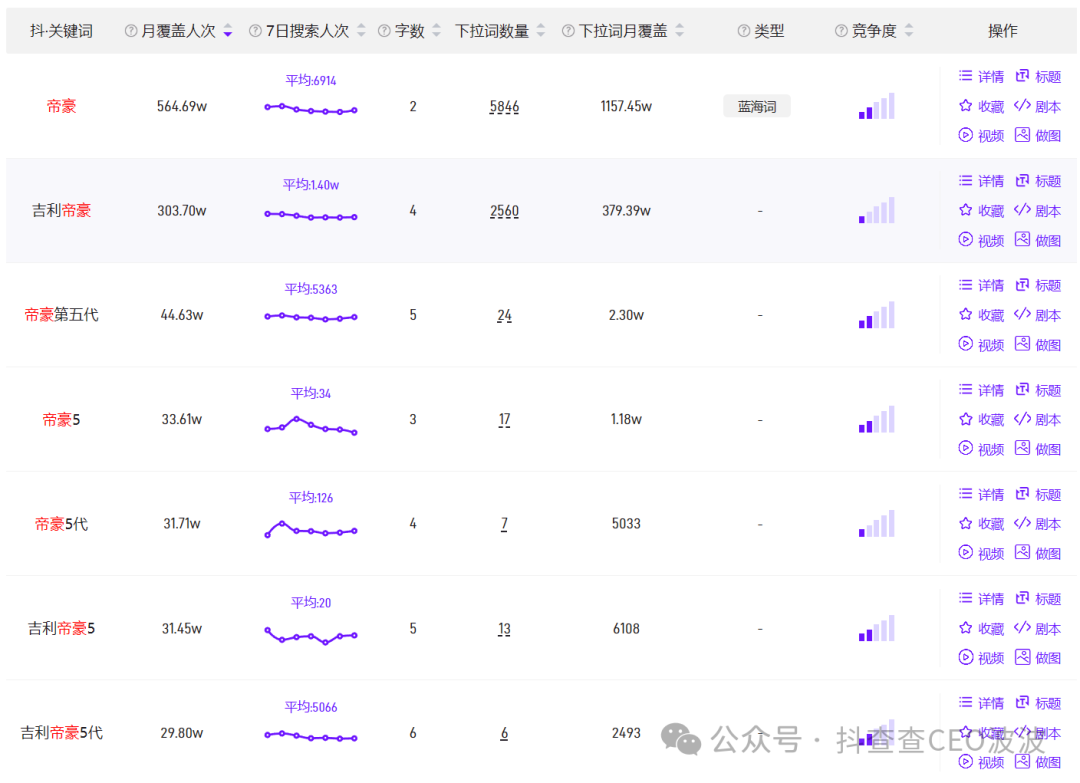Favorite the 帝豪第五代 keyword with 收藏
1080x783 pixels.
point(981,315)
